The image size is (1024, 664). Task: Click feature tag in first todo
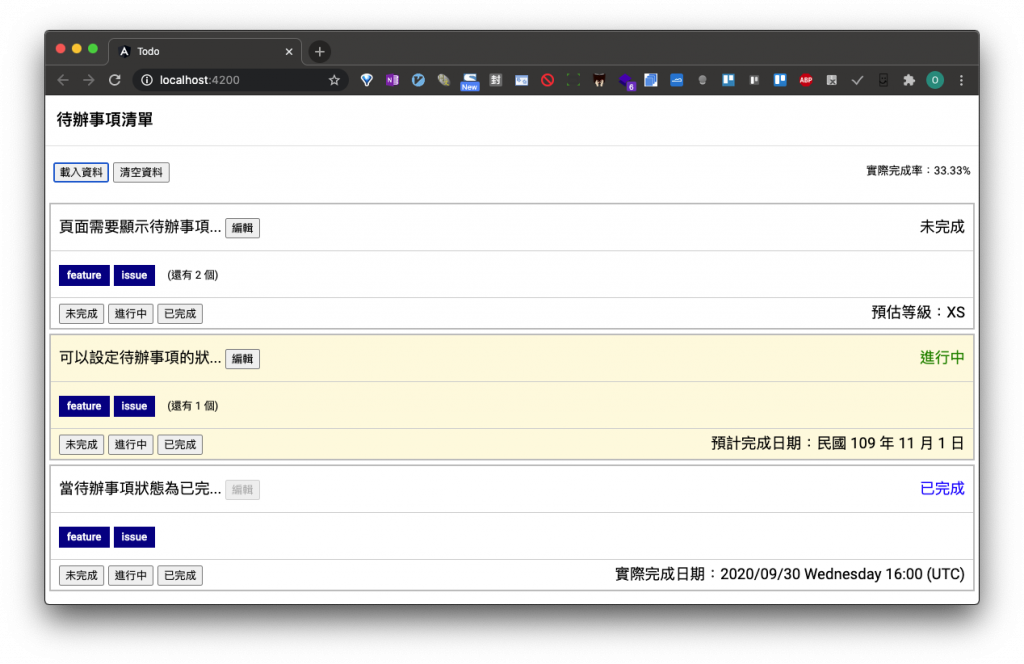84,275
